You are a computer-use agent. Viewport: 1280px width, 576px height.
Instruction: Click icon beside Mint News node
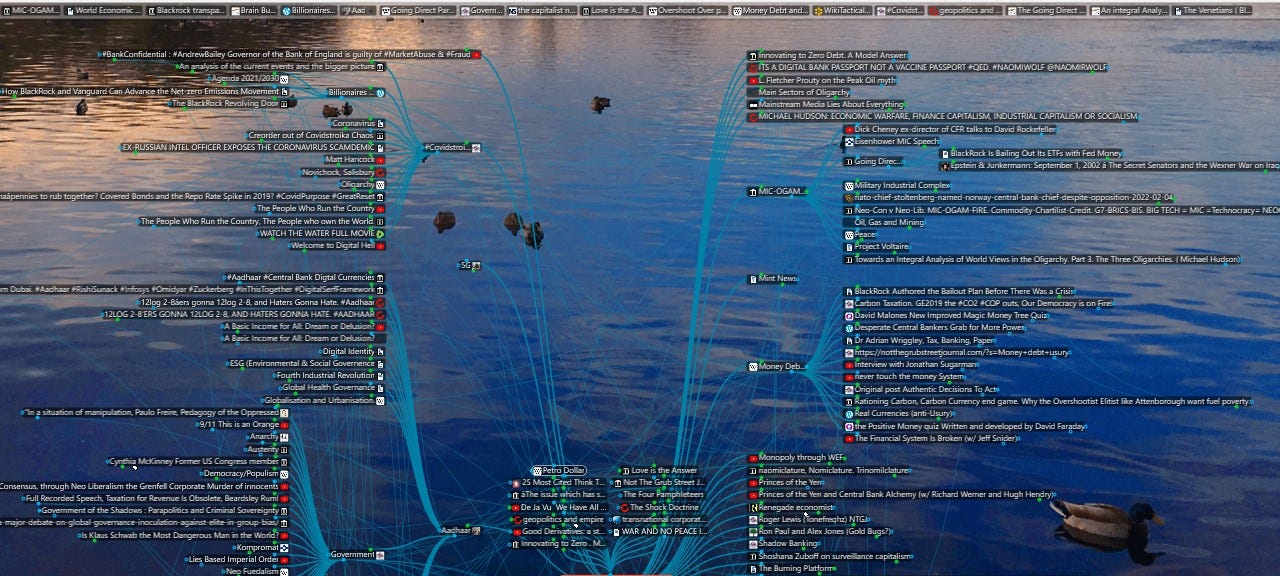(753, 279)
